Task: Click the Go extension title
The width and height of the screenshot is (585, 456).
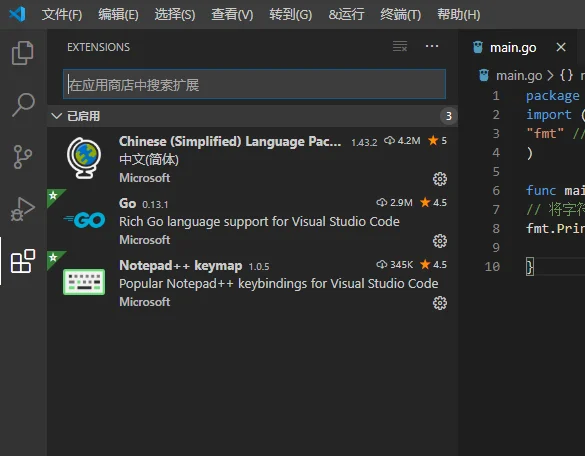Action: click(128, 203)
